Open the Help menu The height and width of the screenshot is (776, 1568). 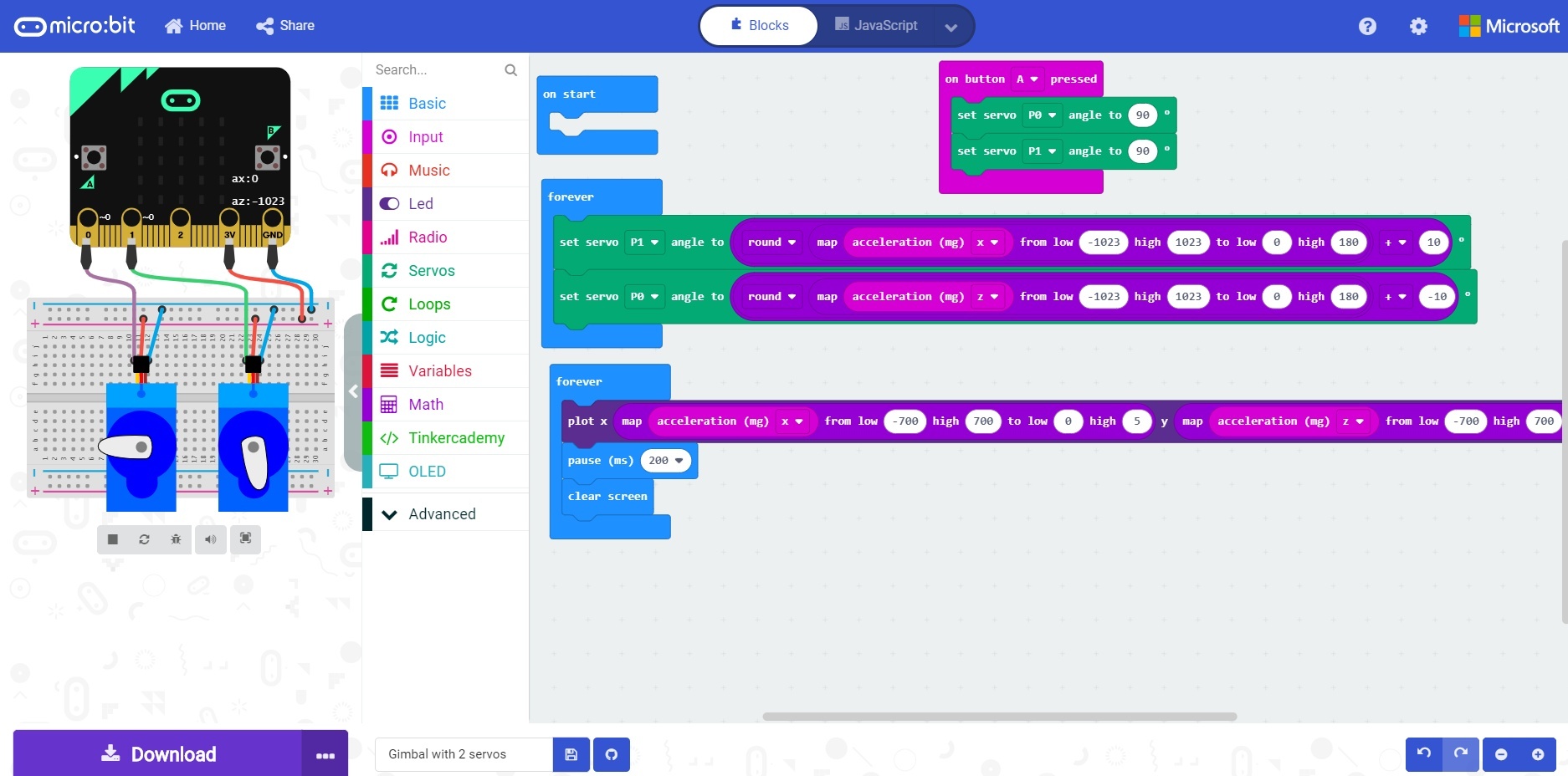click(1367, 26)
